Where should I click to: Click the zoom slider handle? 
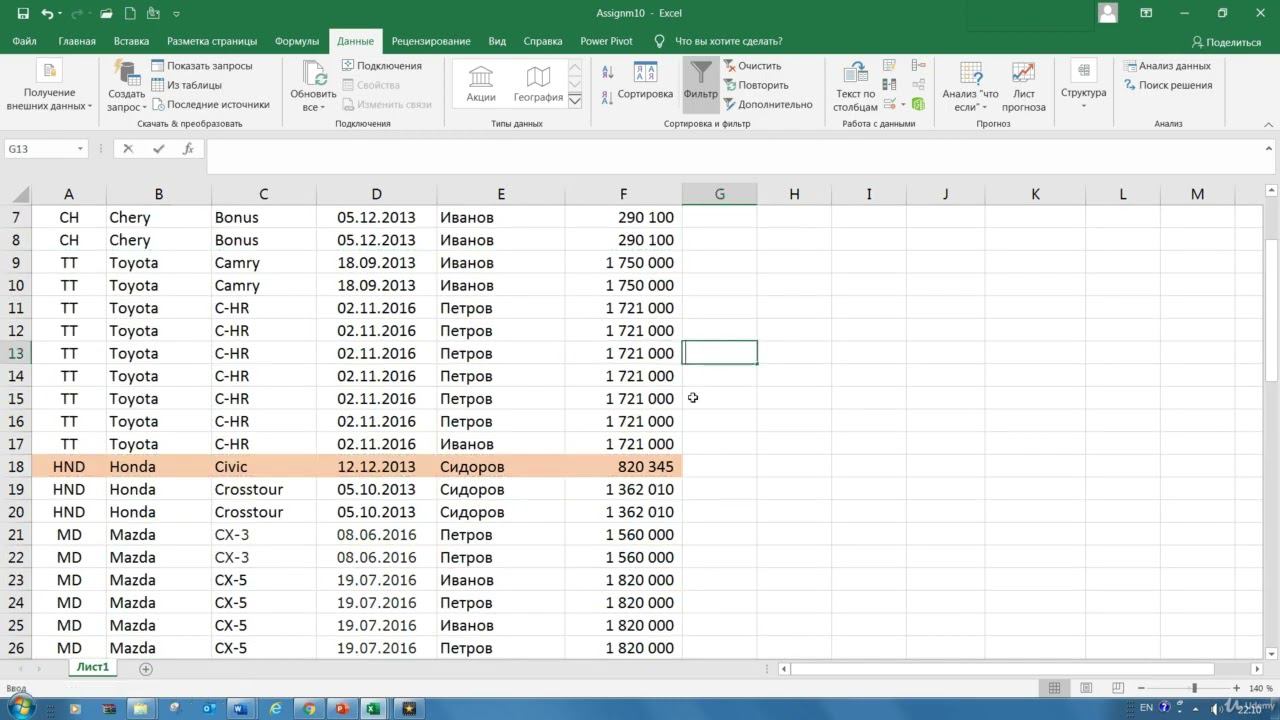1194,688
